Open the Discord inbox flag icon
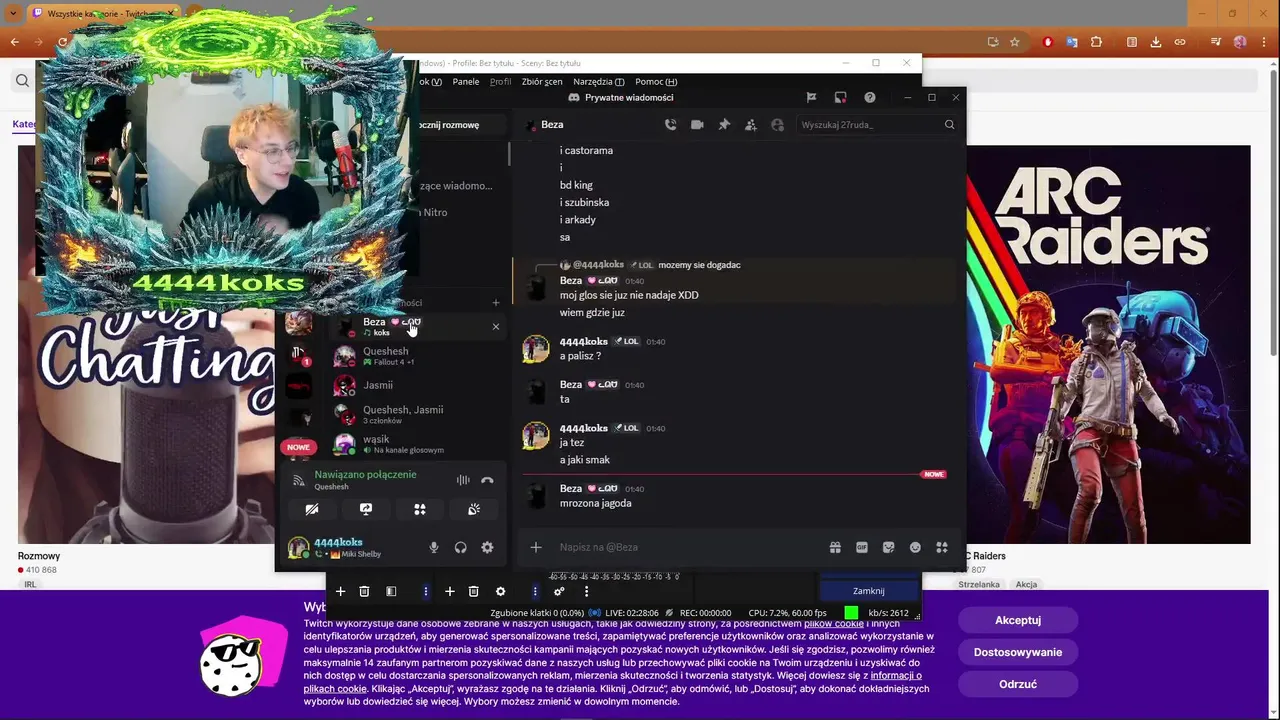Viewport: 1280px width, 720px height. click(811, 97)
